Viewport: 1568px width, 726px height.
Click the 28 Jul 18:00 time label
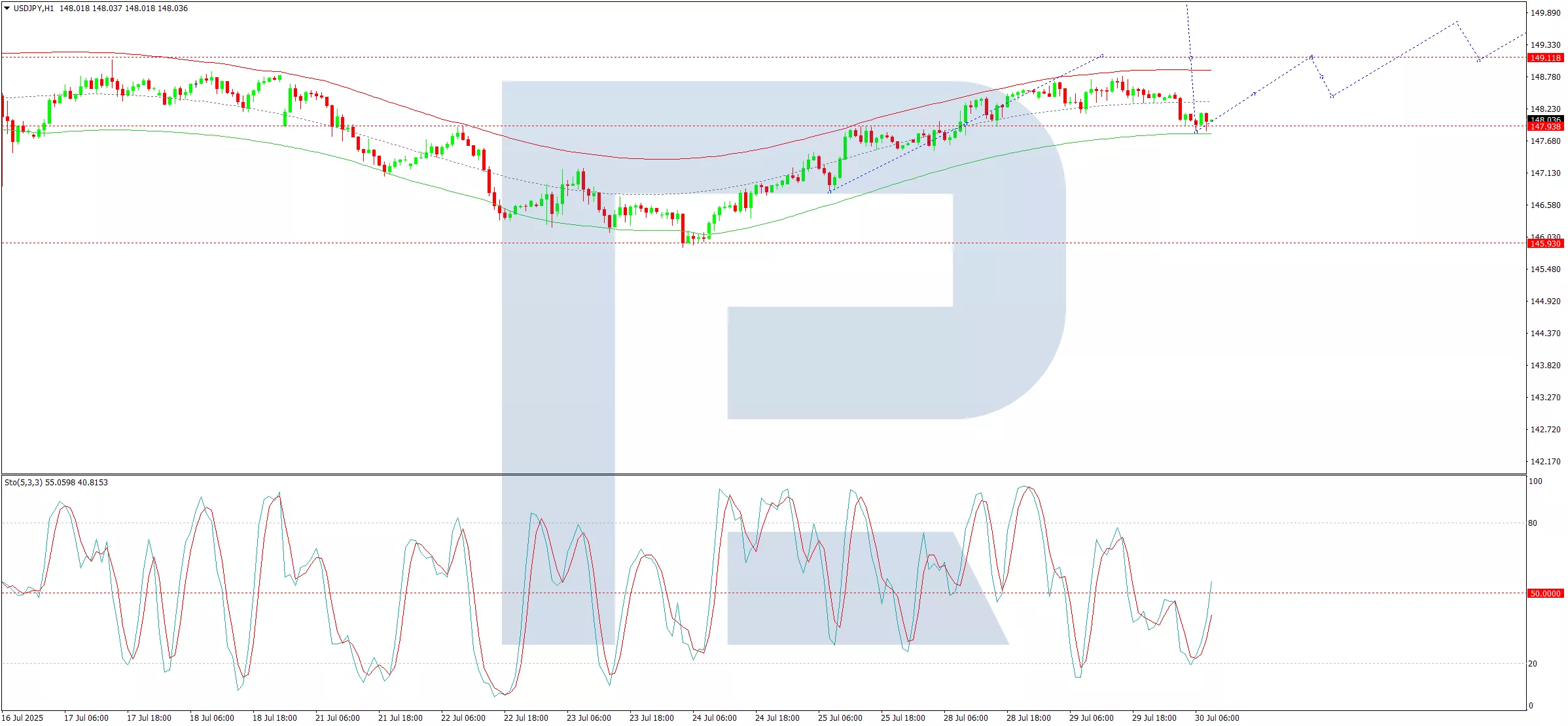(1028, 717)
